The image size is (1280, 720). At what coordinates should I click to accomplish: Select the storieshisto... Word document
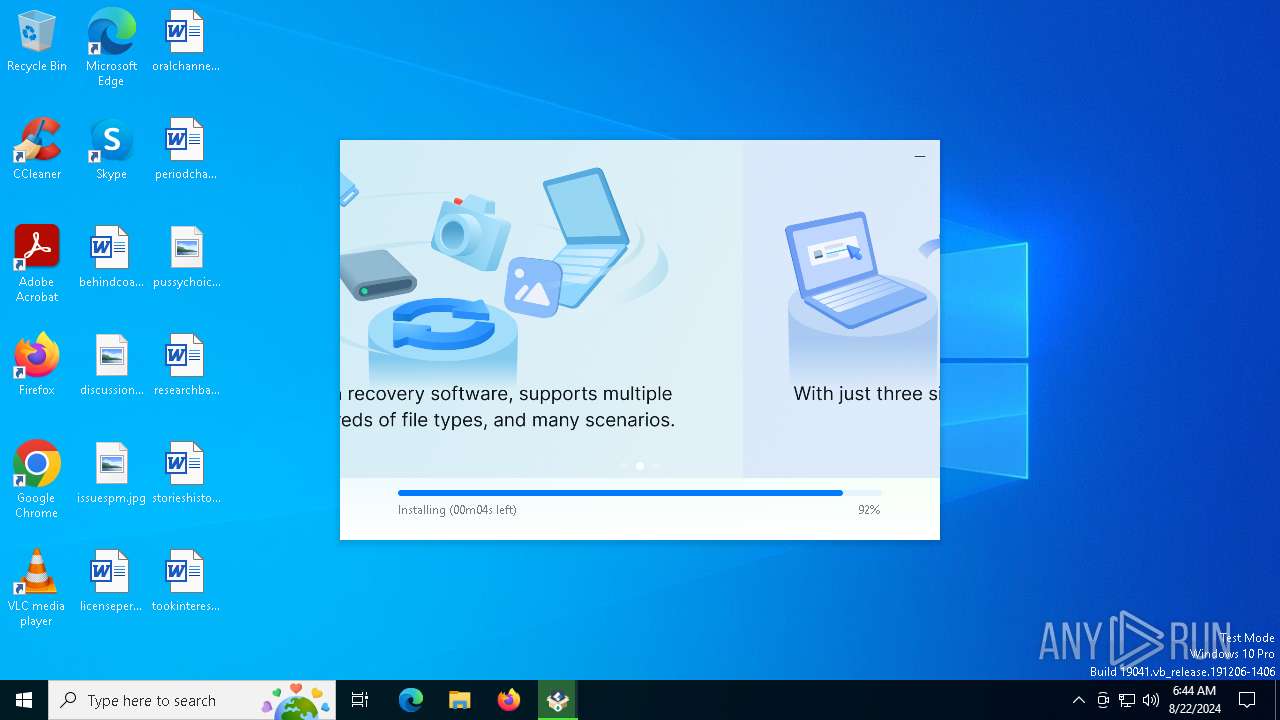(x=186, y=474)
